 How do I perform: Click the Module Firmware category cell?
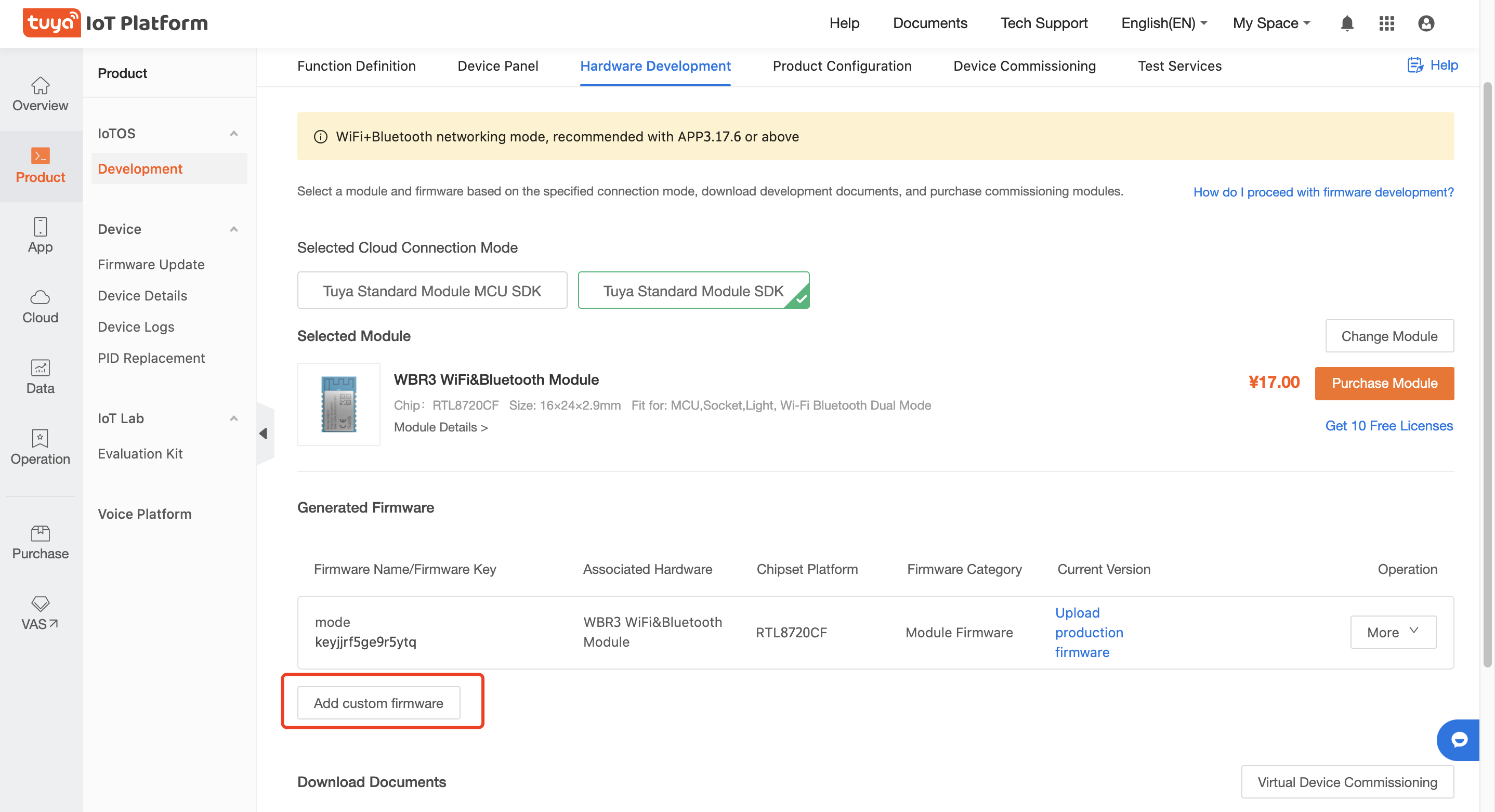pyautogui.click(x=959, y=632)
